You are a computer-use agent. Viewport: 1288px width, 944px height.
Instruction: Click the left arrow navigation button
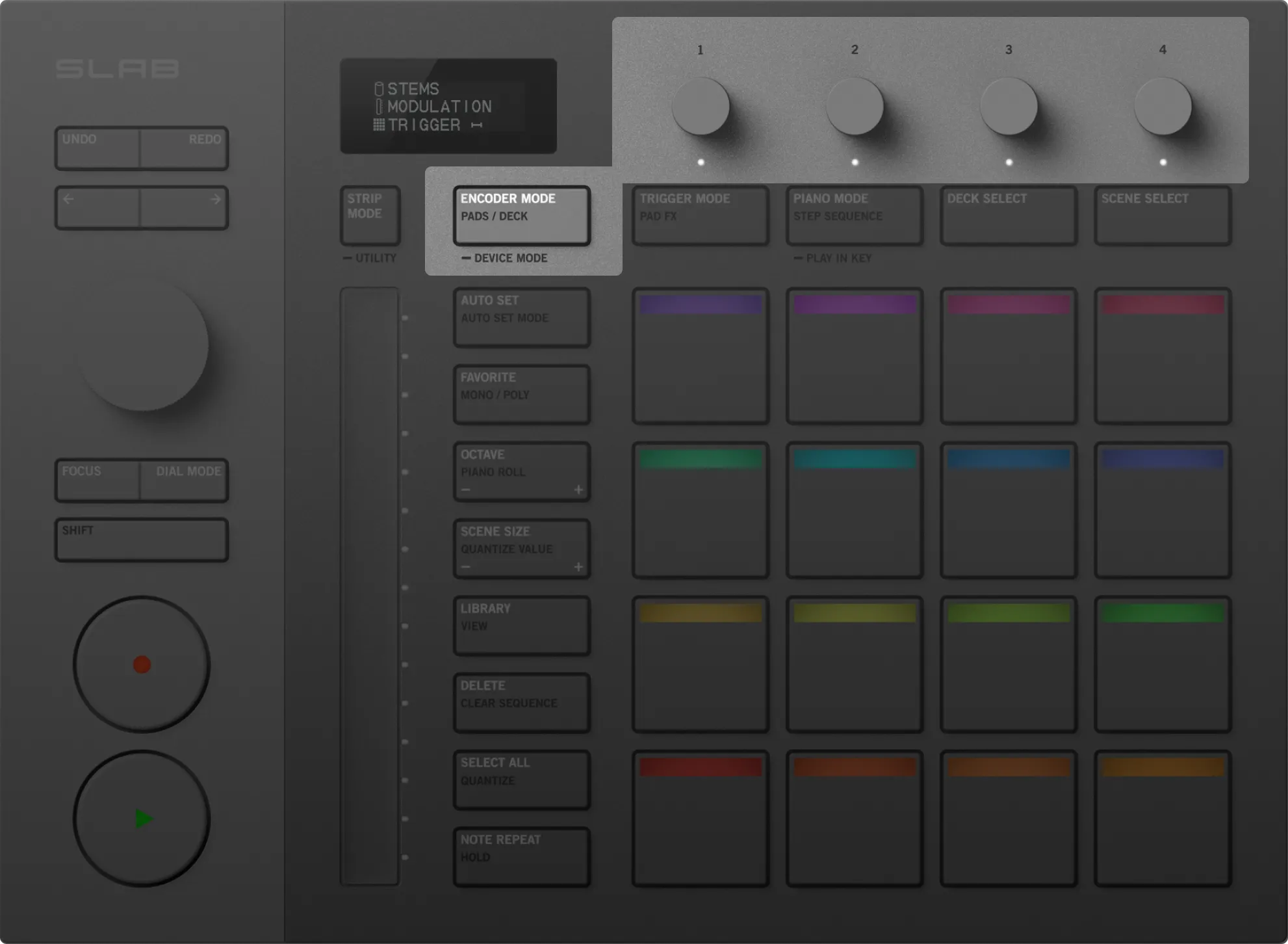coord(97,208)
